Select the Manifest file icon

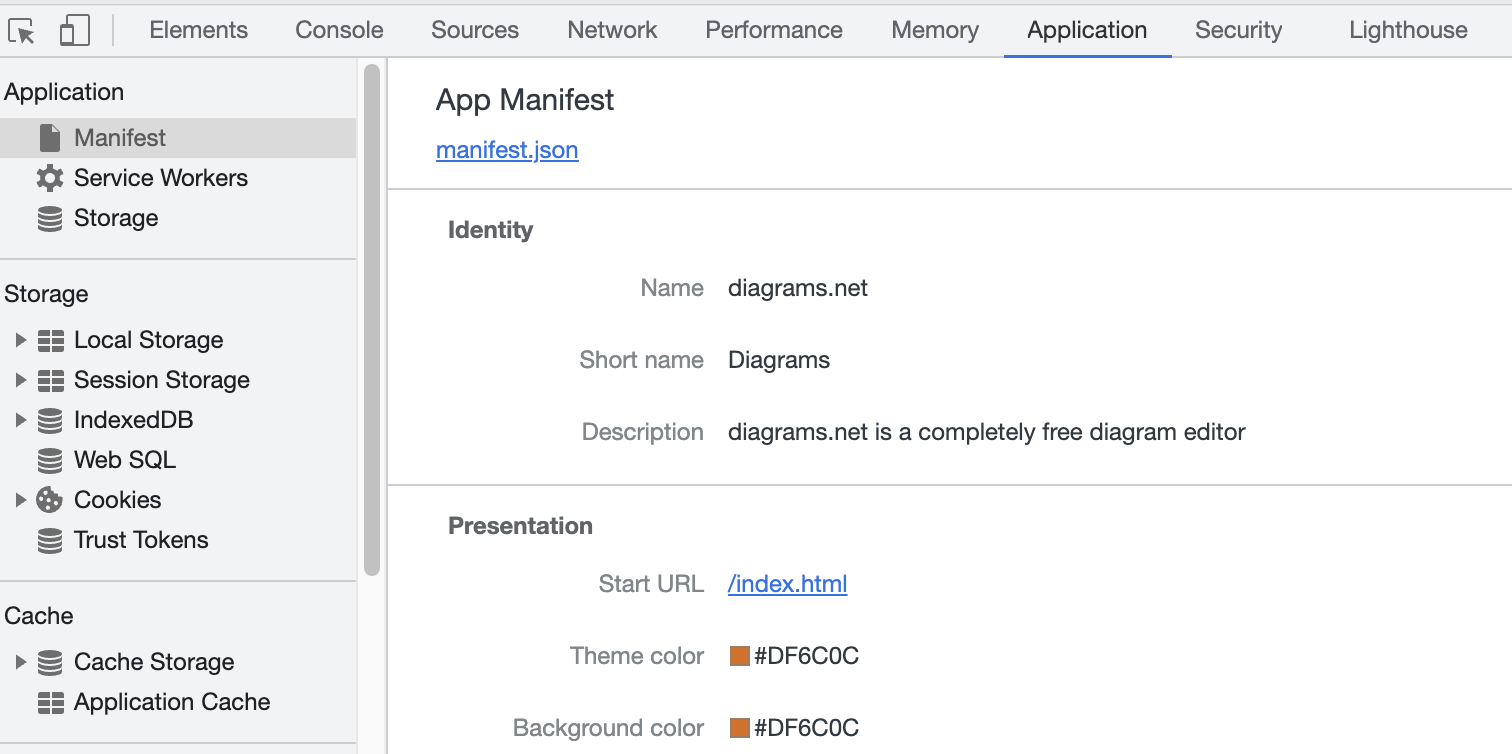click(50, 138)
